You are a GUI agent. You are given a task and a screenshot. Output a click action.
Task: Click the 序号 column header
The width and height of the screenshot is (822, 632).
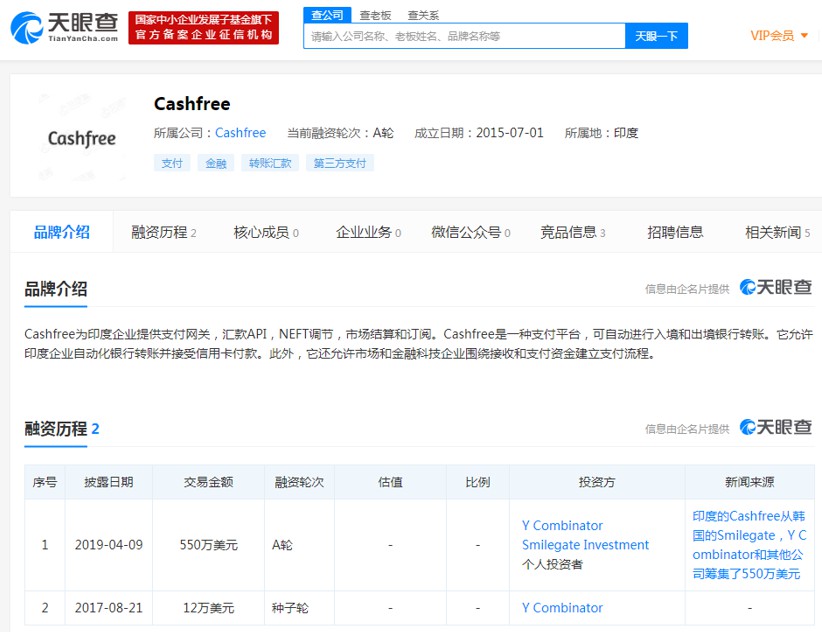click(45, 482)
